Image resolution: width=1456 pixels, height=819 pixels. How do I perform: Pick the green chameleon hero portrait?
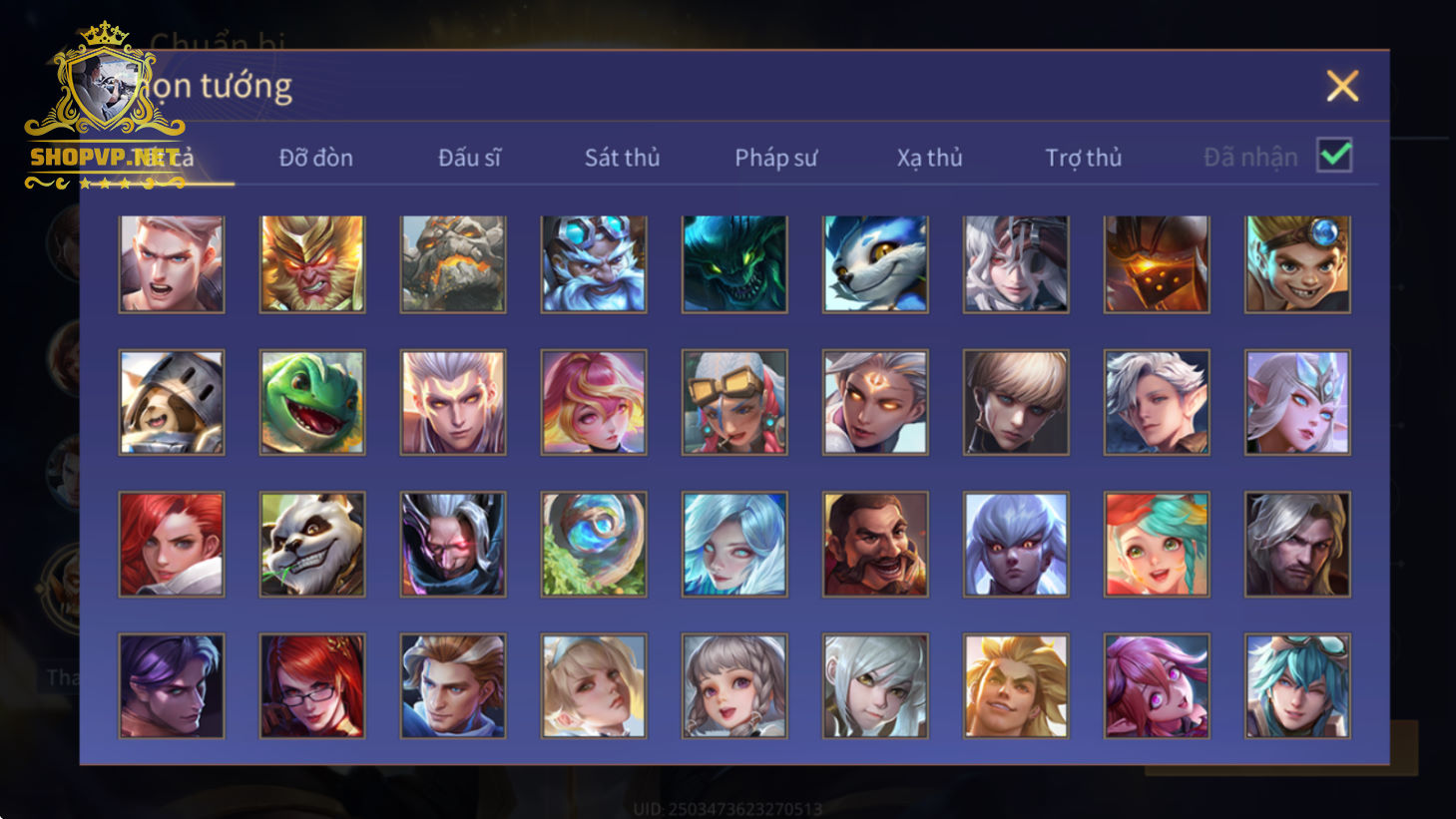[312, 402]
